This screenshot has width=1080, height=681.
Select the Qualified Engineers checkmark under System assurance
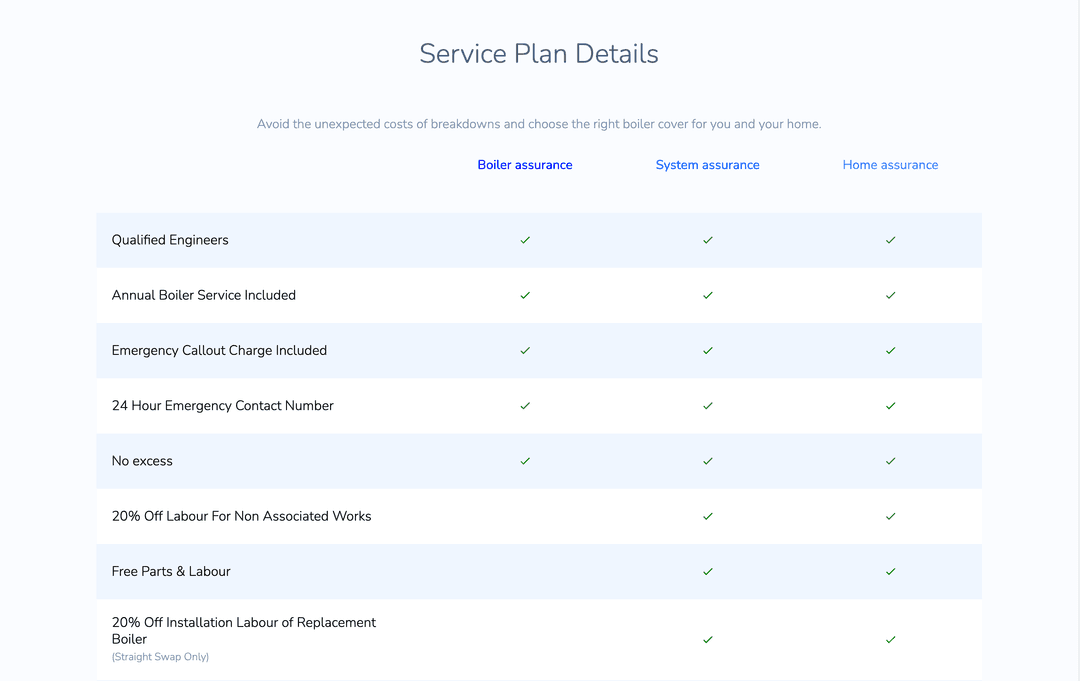[707, 240]
